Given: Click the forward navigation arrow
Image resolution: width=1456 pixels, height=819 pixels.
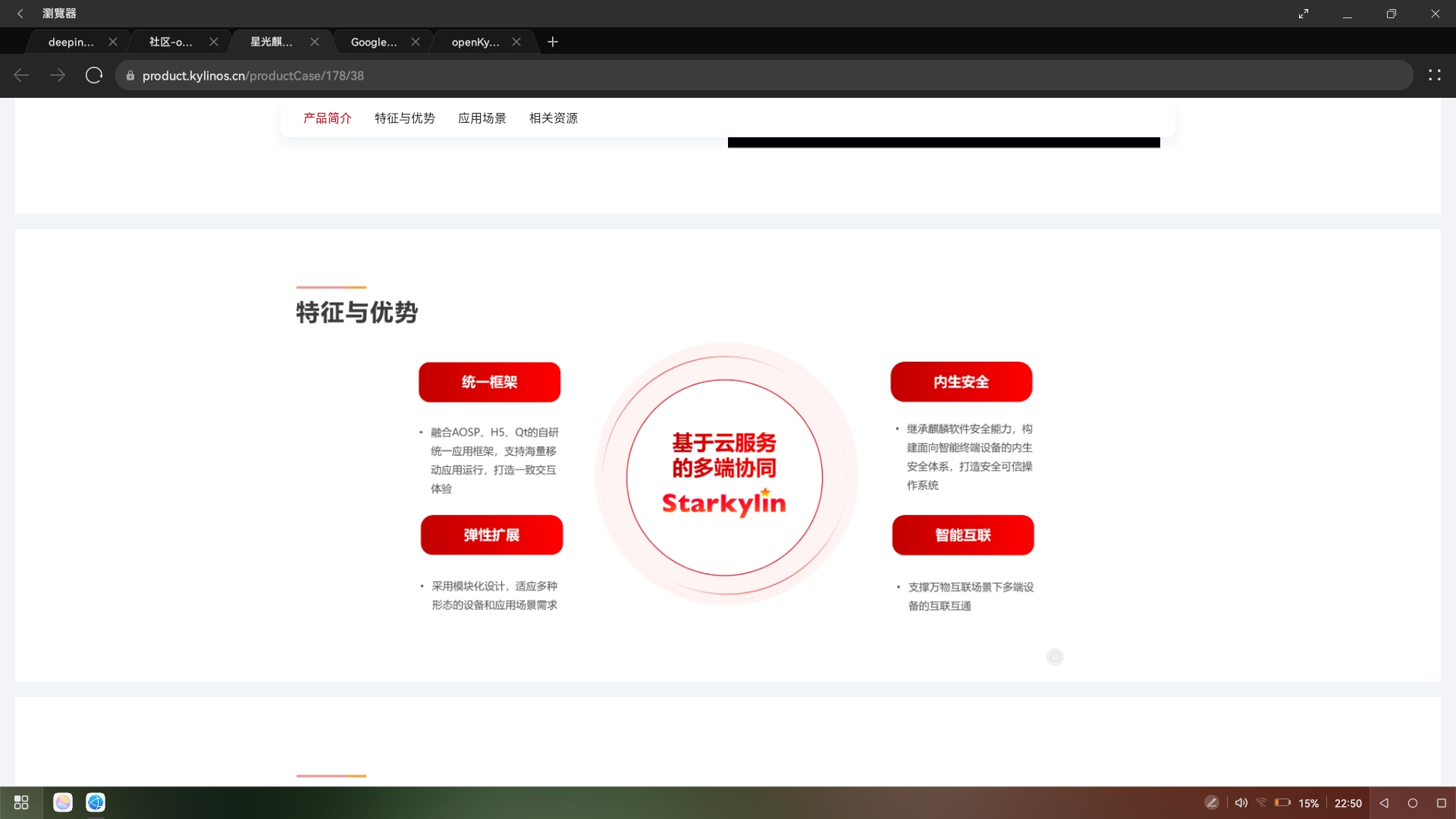Looking at the screenshot, I should (x=58, y=75).
